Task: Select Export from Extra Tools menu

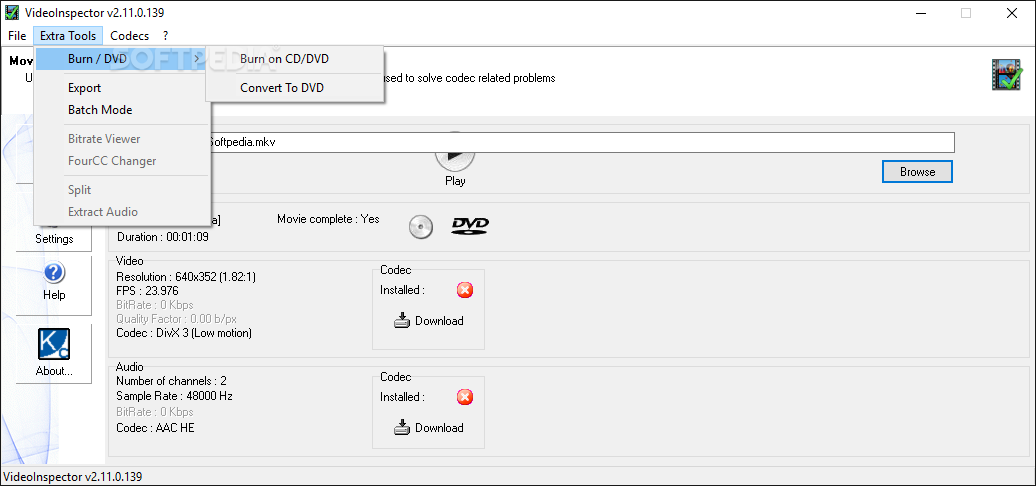Action: 85,88
